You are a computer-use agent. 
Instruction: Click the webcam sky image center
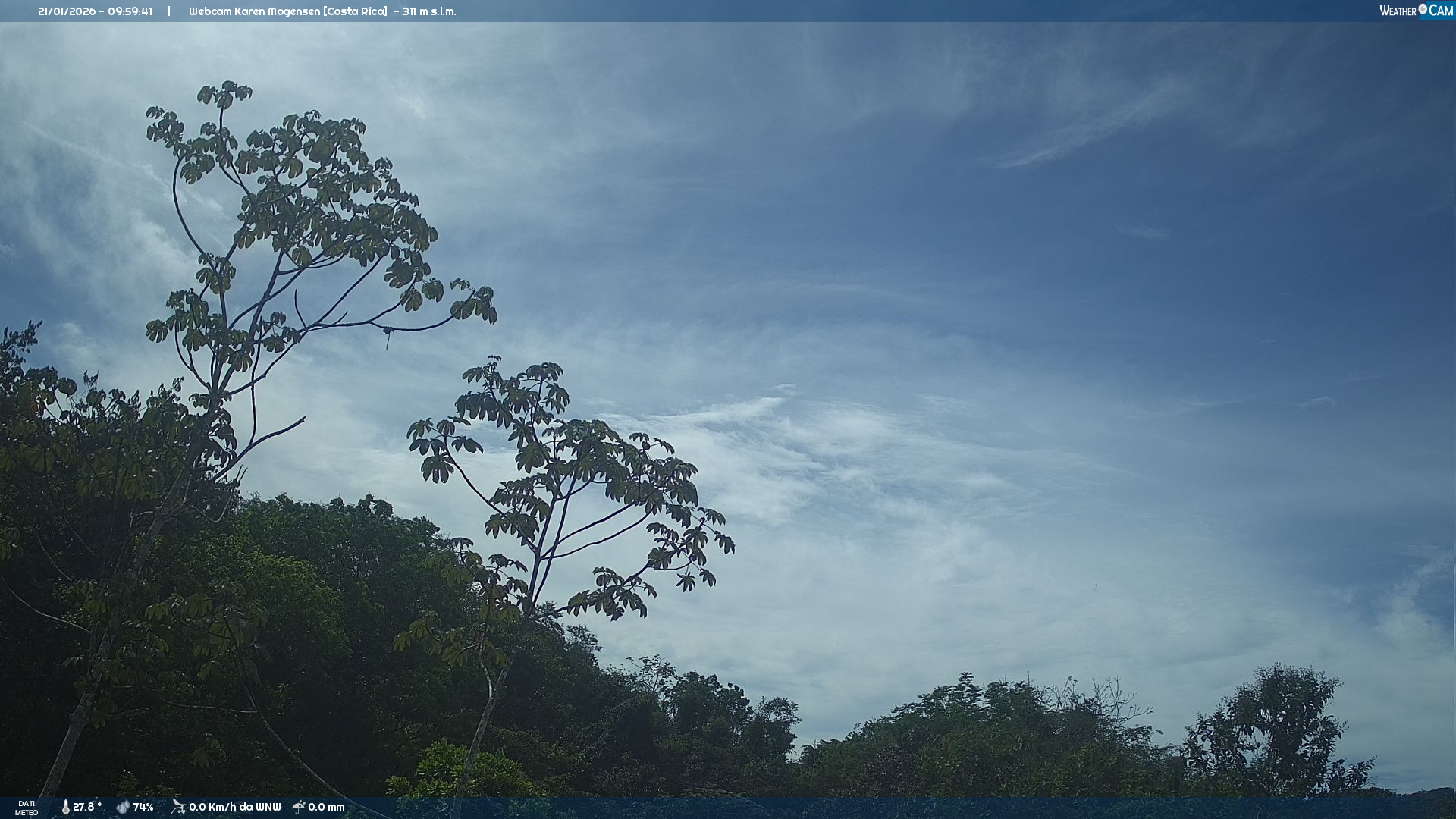tap(728, 409)
